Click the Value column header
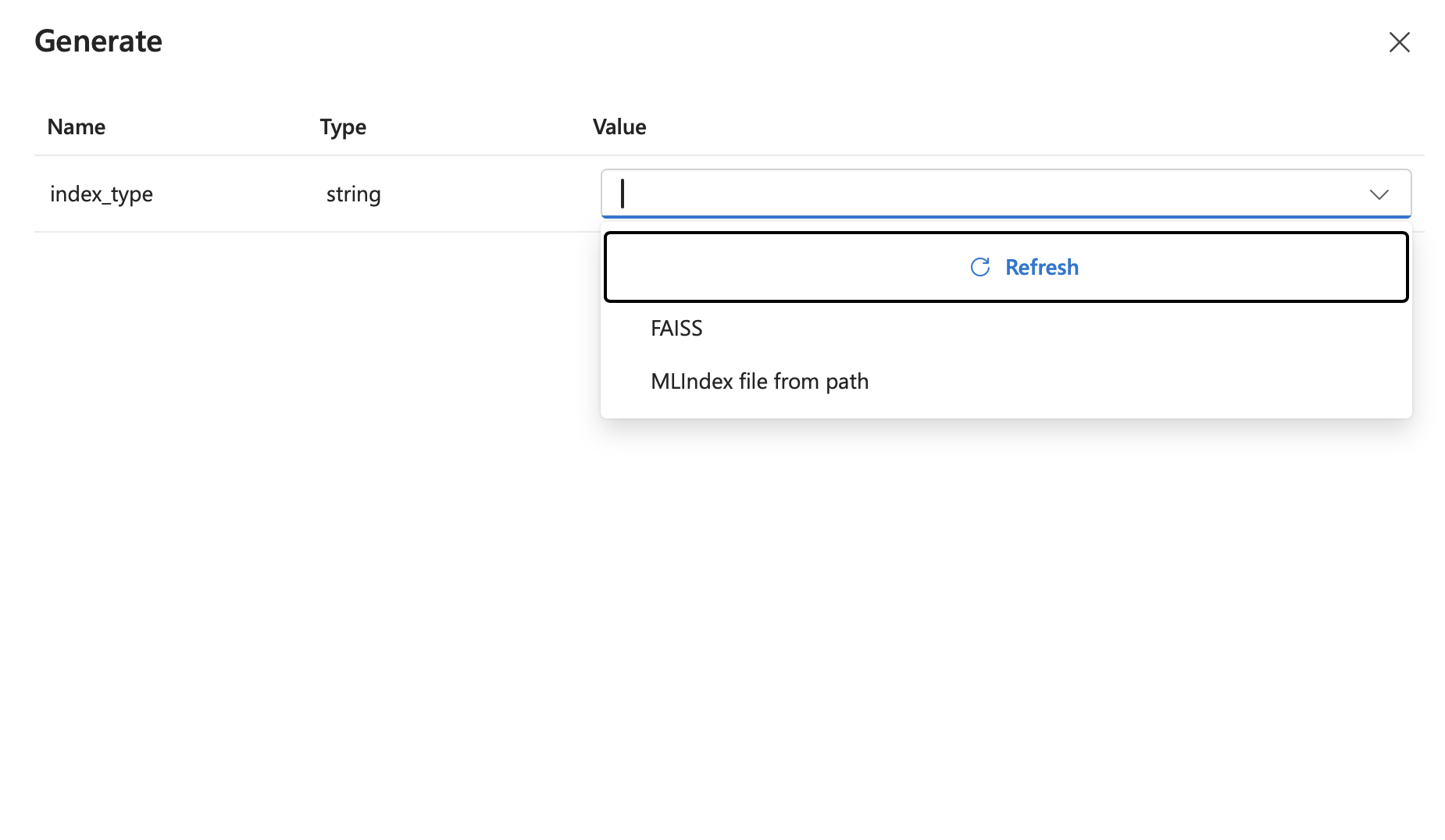 click(x=619, y=127)
